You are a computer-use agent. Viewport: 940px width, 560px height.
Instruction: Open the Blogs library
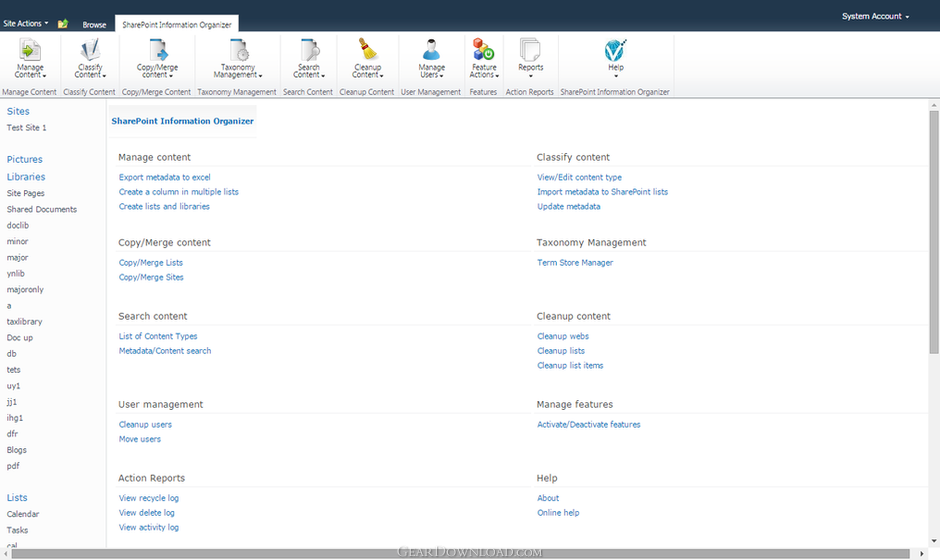coord(17,450)
